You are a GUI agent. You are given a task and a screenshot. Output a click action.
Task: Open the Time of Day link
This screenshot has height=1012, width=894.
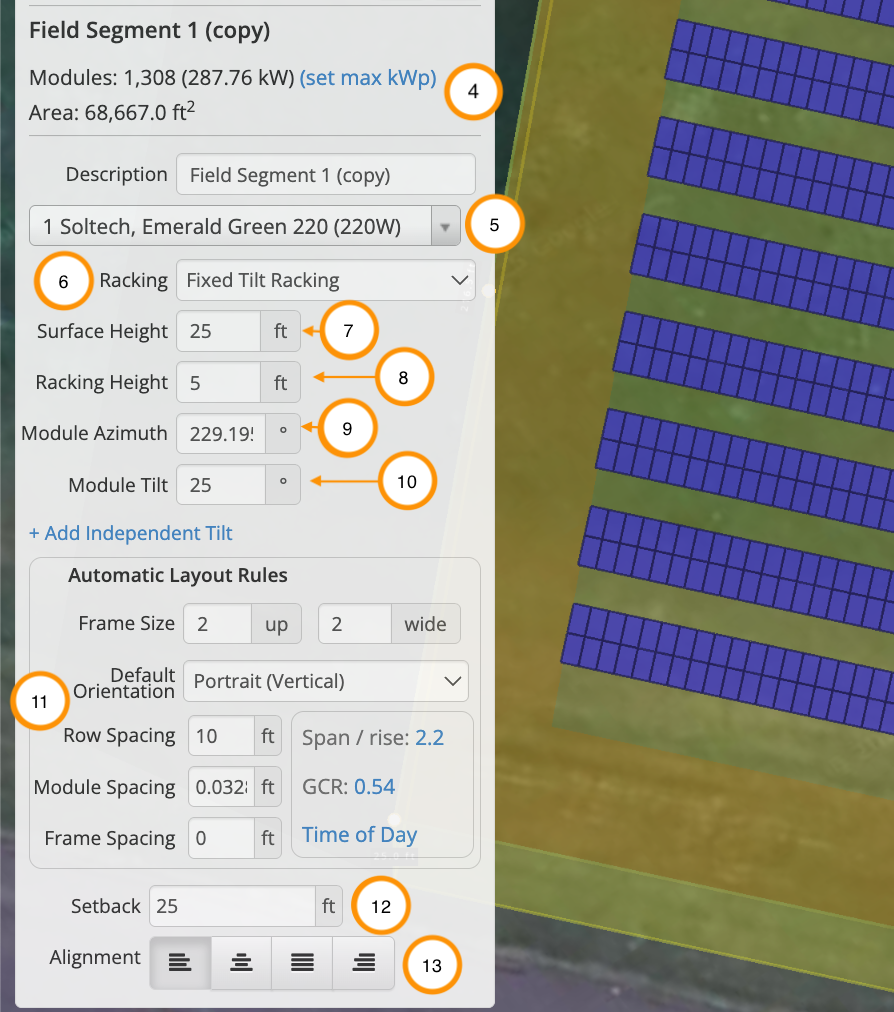tap(359, 835)
